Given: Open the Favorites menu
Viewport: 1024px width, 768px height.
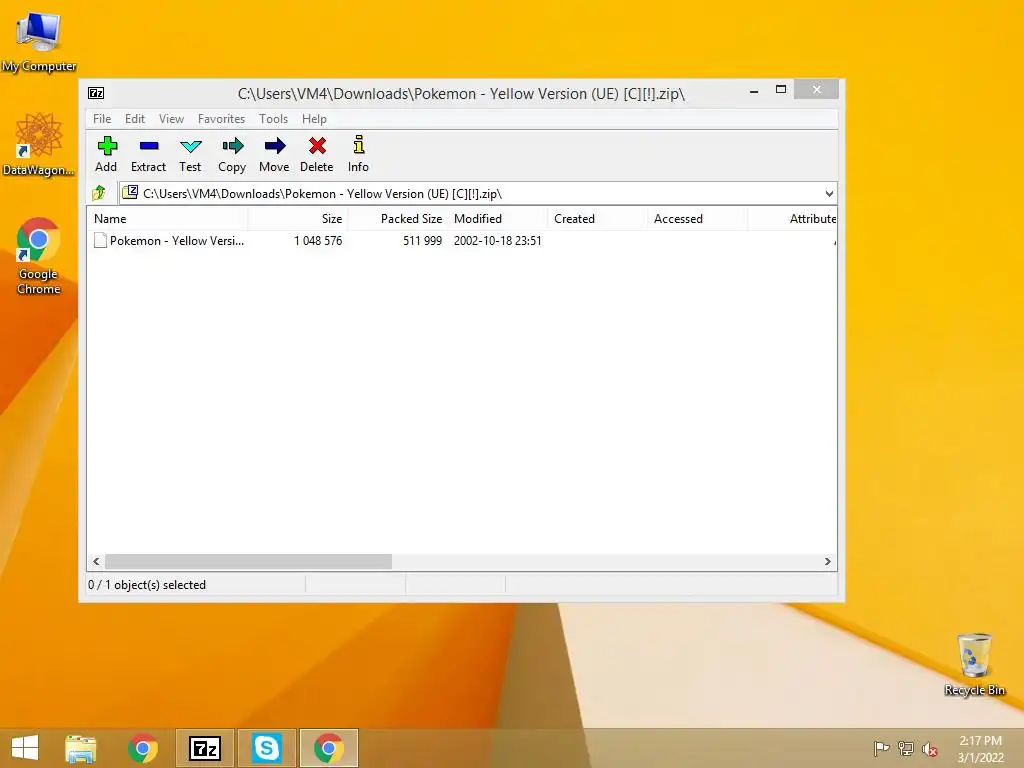Looking at the screenshot, I should click(x=221, y=119).
